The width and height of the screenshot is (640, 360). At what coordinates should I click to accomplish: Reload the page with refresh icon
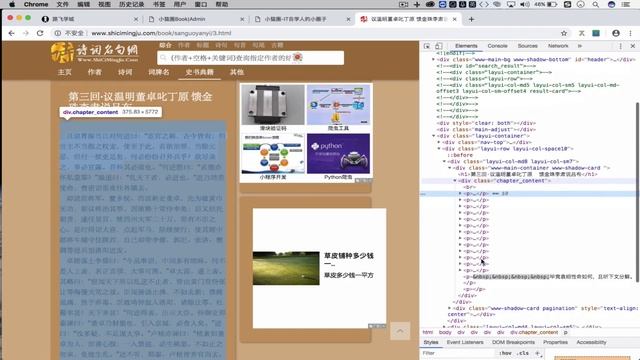click(40, 33)
